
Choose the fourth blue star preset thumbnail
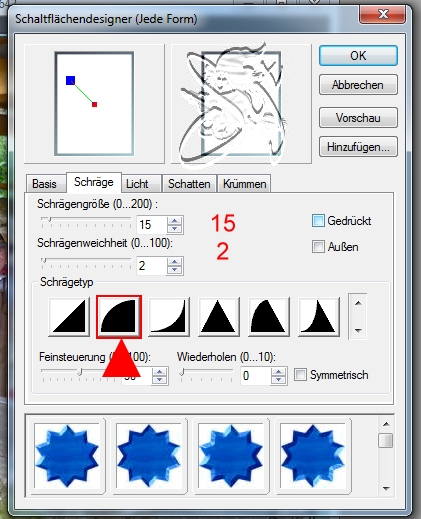(x=313, y=456)
